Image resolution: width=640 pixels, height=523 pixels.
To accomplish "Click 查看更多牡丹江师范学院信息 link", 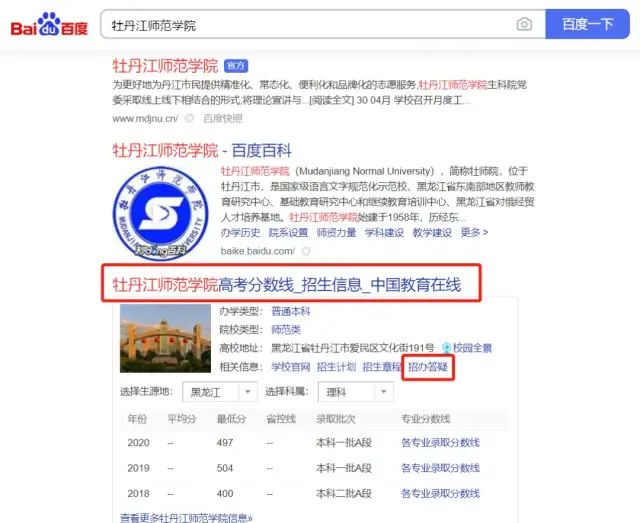I will (186, 518).
